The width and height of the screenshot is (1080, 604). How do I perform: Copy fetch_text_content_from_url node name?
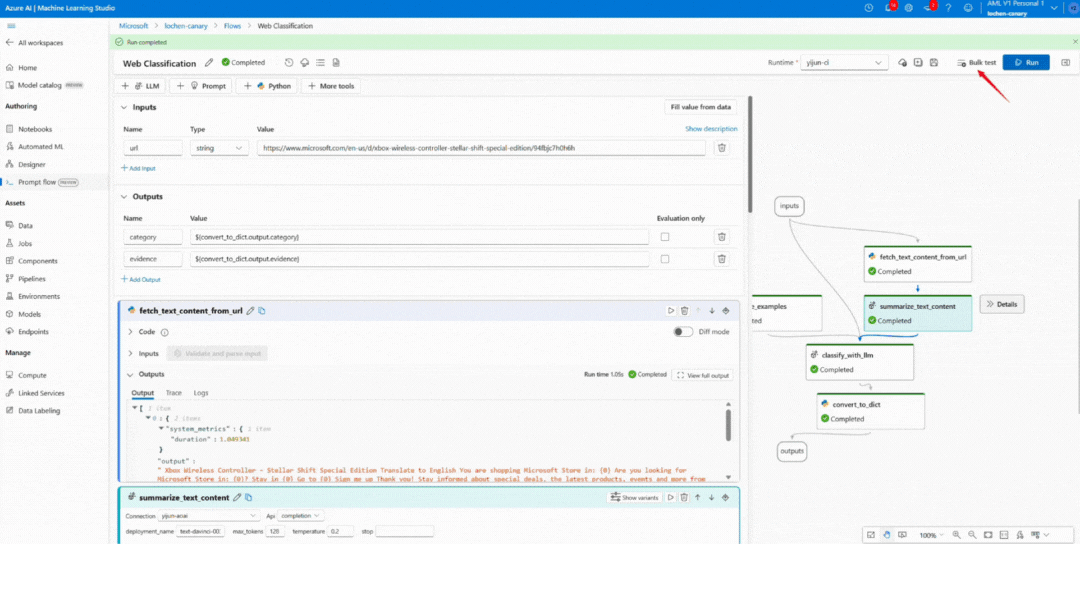(262, 311)
